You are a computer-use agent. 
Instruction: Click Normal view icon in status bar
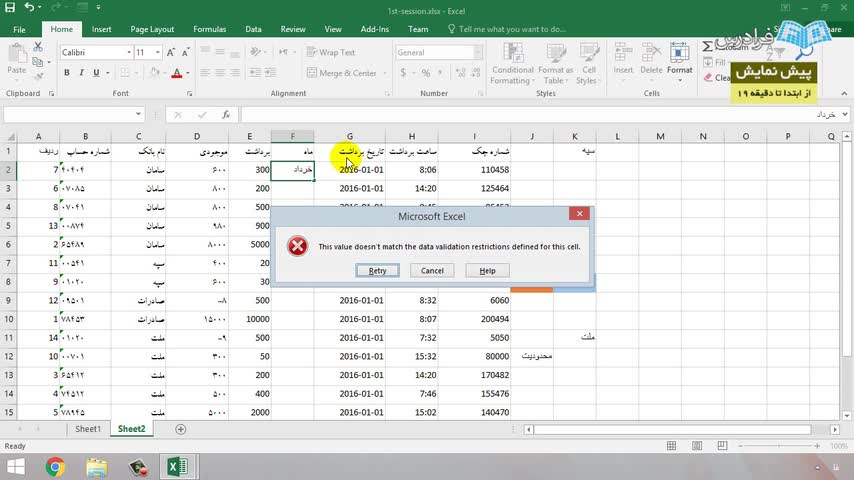(671, 446)
